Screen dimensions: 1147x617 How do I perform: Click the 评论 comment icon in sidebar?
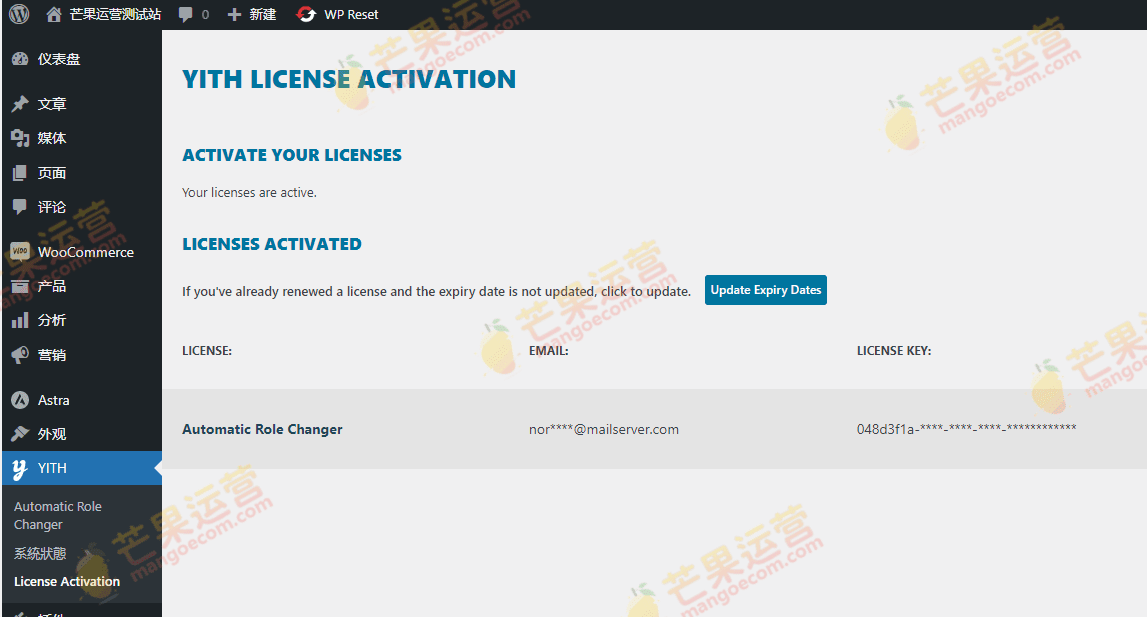click(20, 207)
